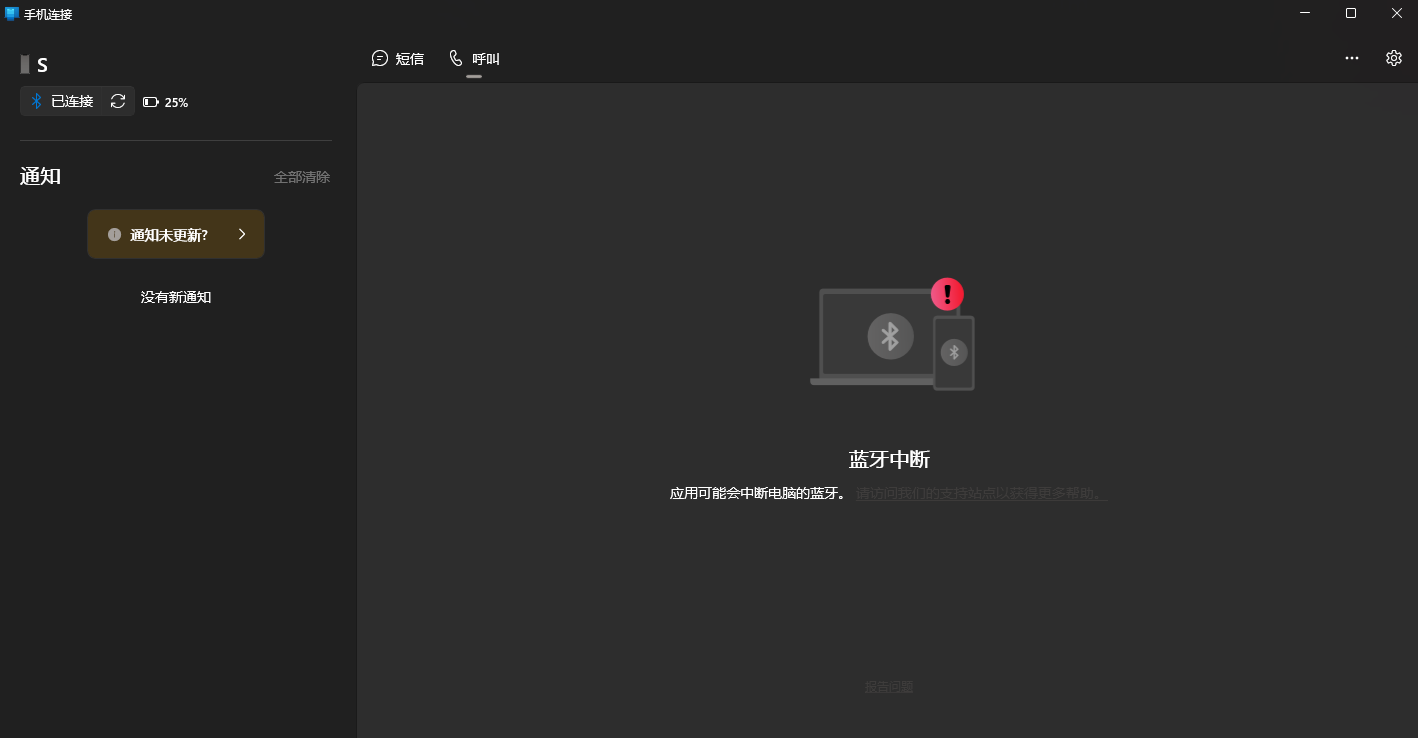Click the 报告问题 link at bottom
The height and width of the screenshot is (738, 1418).
[x=889, y=687]
